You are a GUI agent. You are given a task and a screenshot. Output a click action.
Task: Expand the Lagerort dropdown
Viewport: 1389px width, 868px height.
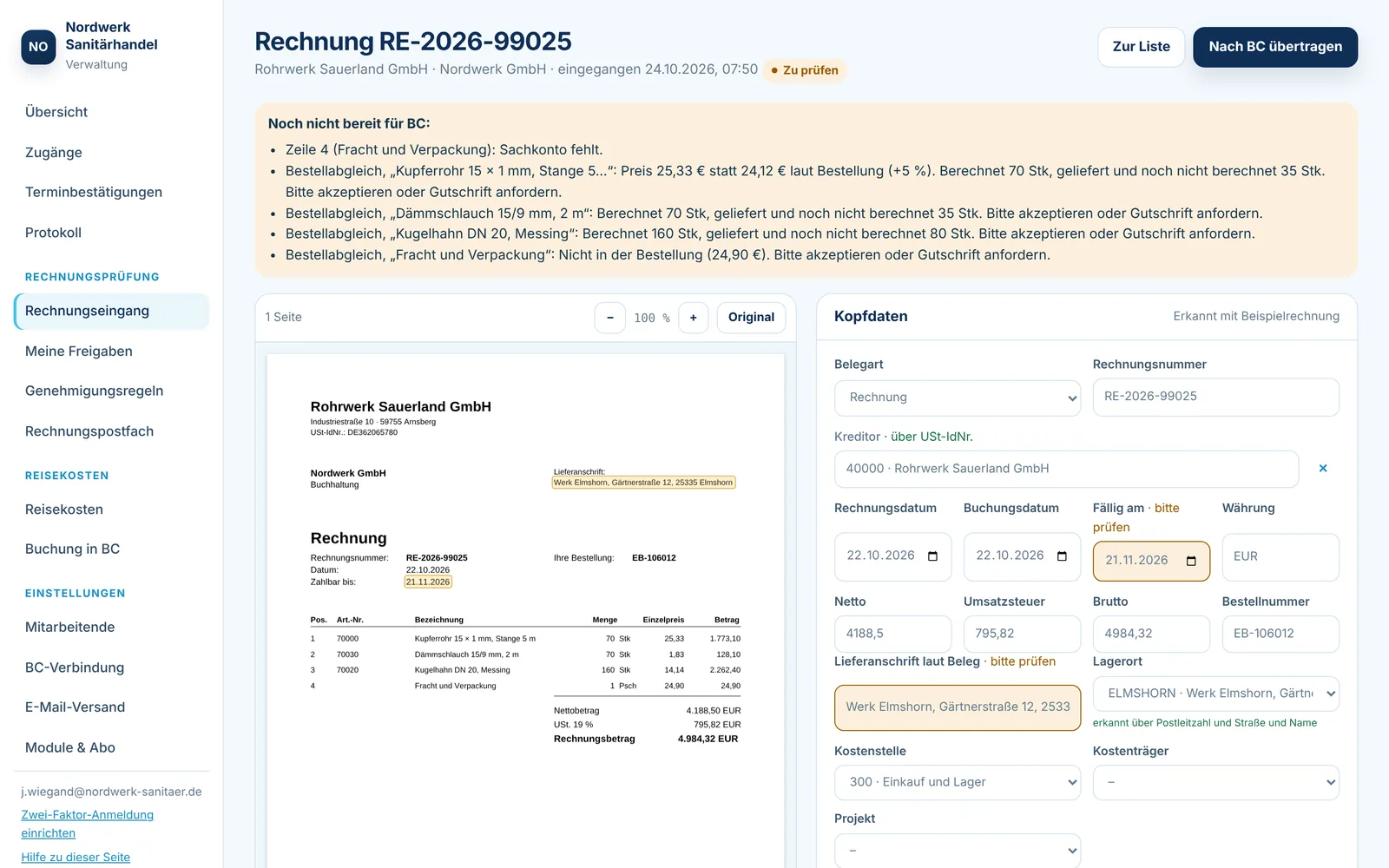point(1216,694)
